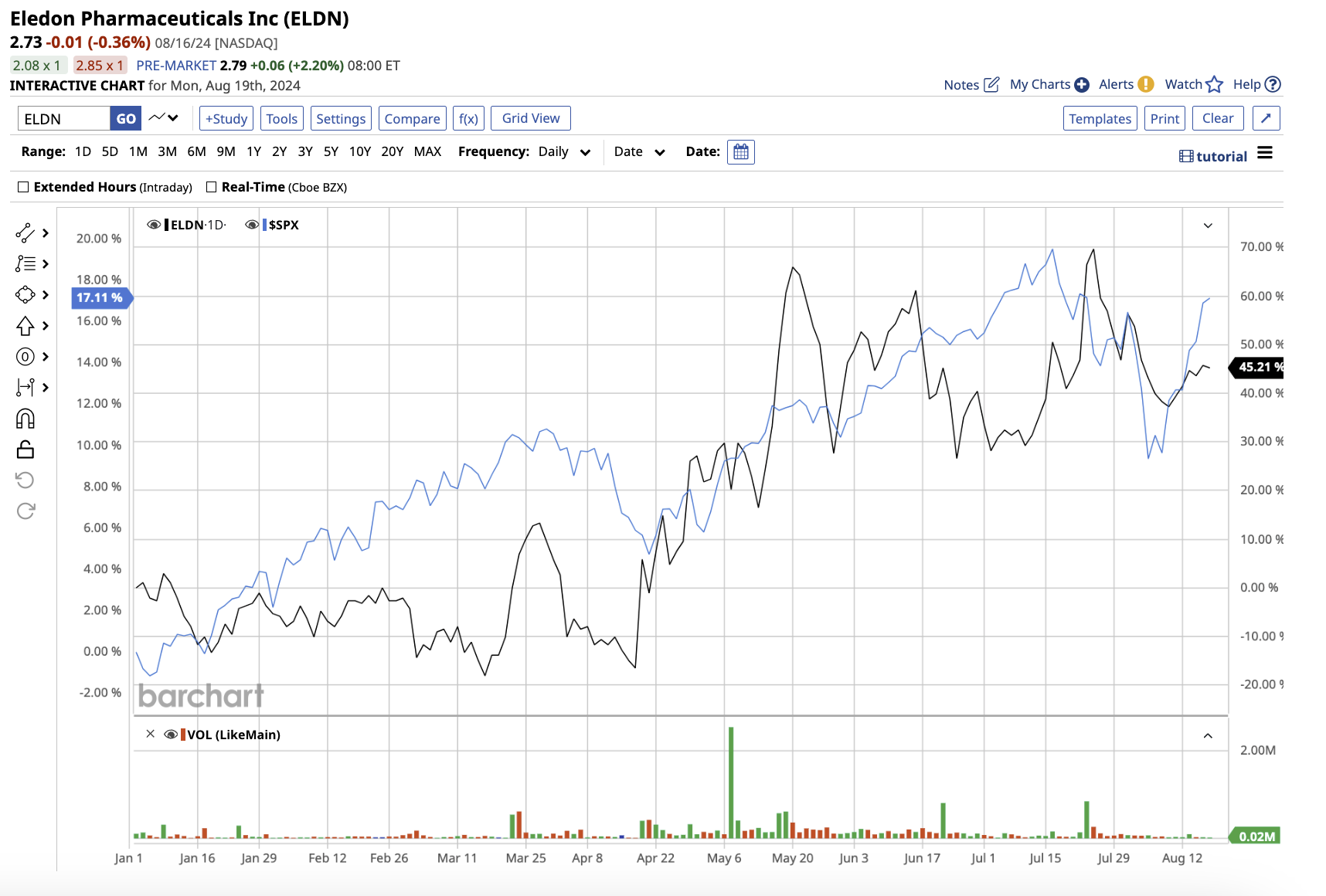
Task: Select the 1M range
Action: [138, 151]
